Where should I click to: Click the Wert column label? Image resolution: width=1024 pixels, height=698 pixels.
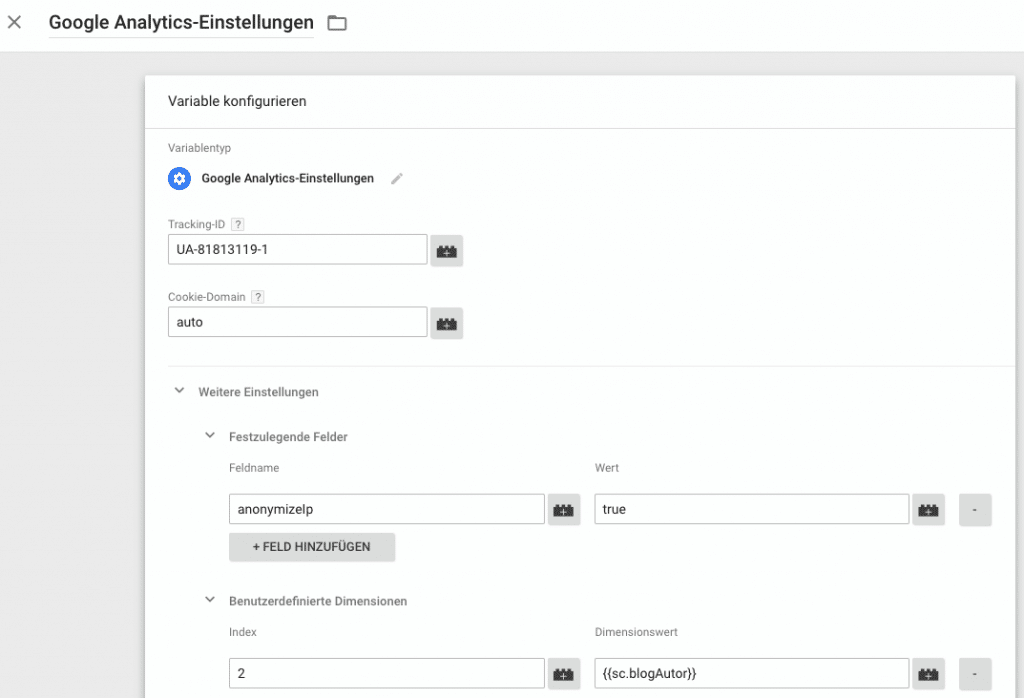pyautogui.click(x=607, y=468)
